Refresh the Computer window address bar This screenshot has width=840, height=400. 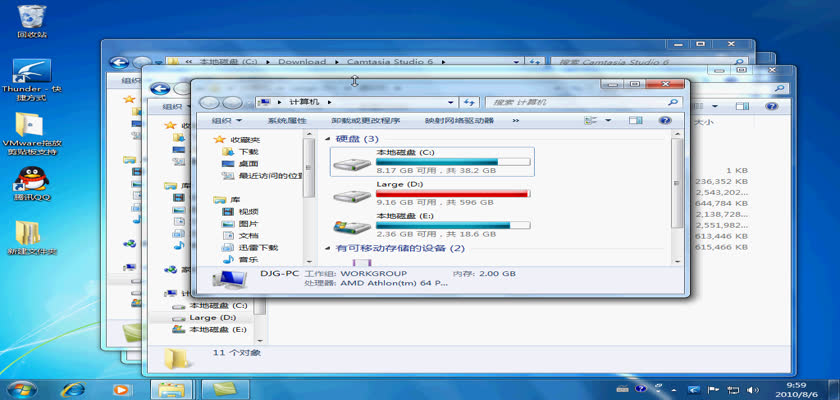coord(469,102)
